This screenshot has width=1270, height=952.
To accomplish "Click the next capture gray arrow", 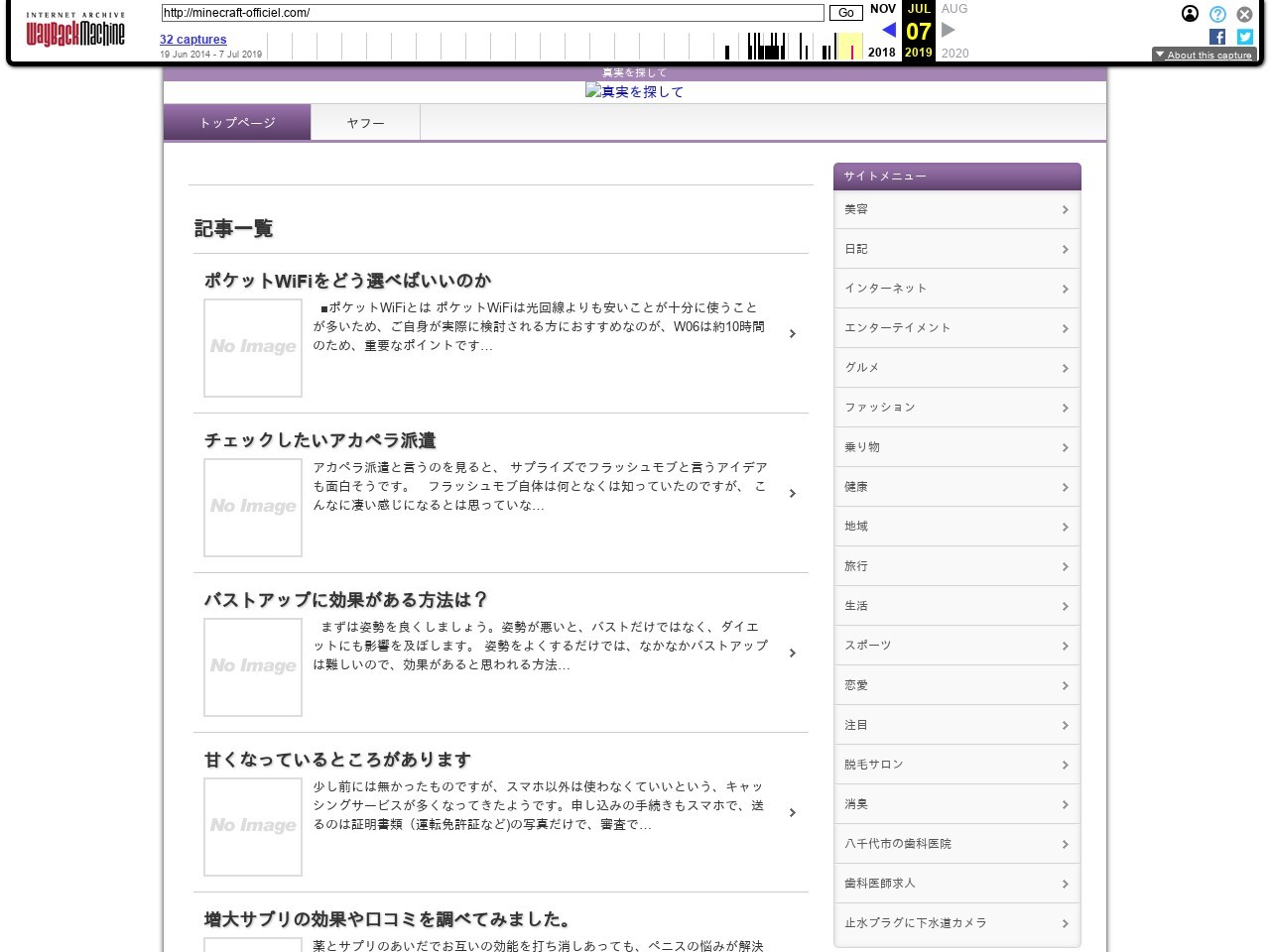I will pos(949,30).
